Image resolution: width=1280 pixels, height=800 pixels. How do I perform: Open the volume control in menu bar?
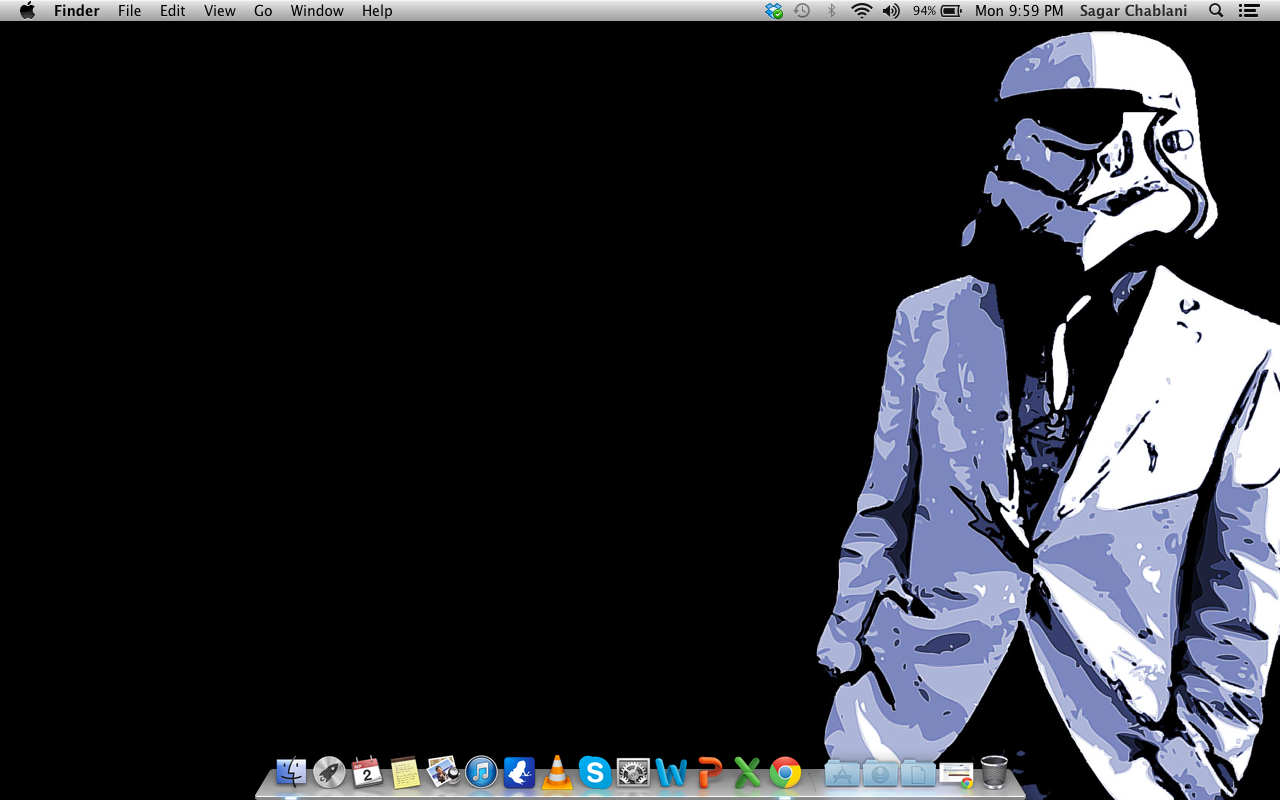click(x=891, y=11)
